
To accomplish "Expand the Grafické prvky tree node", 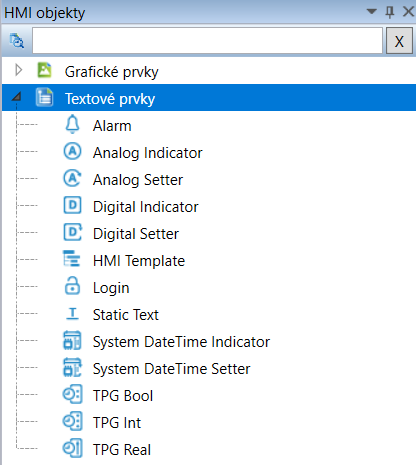I will (x=19, y=70).
